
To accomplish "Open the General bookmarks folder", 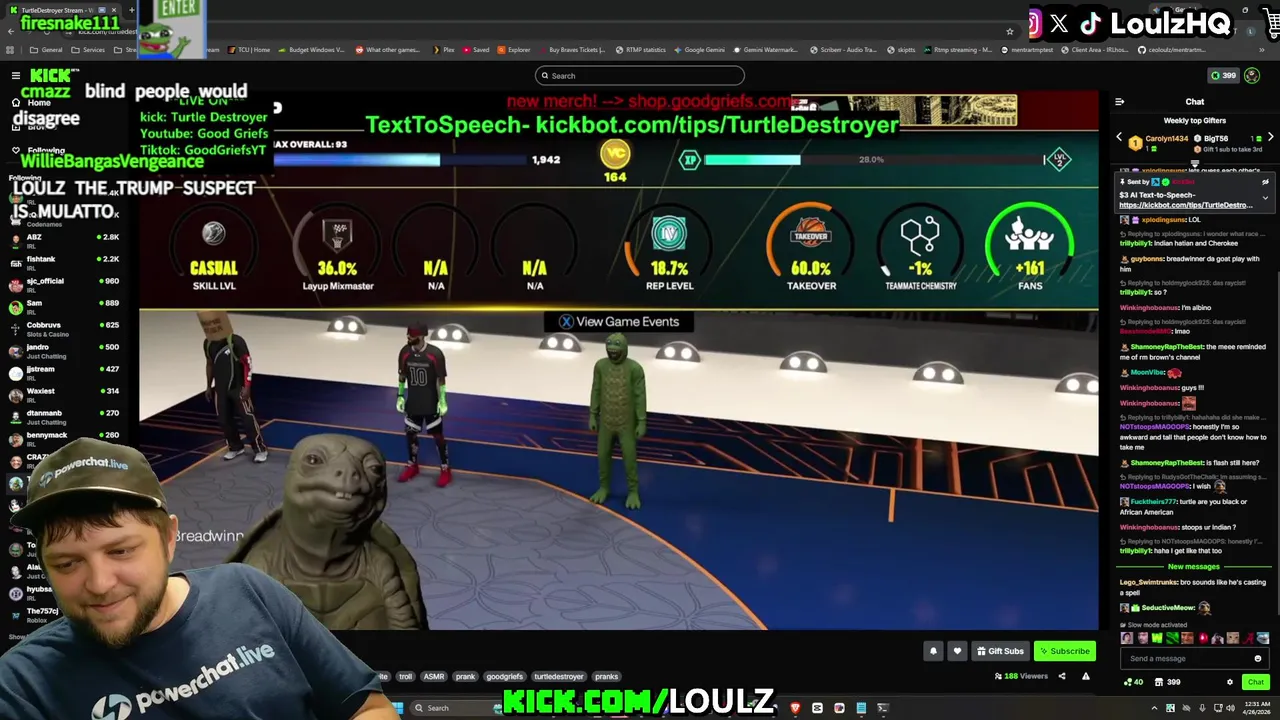I will pyautogui.click(x=46, y=50).
